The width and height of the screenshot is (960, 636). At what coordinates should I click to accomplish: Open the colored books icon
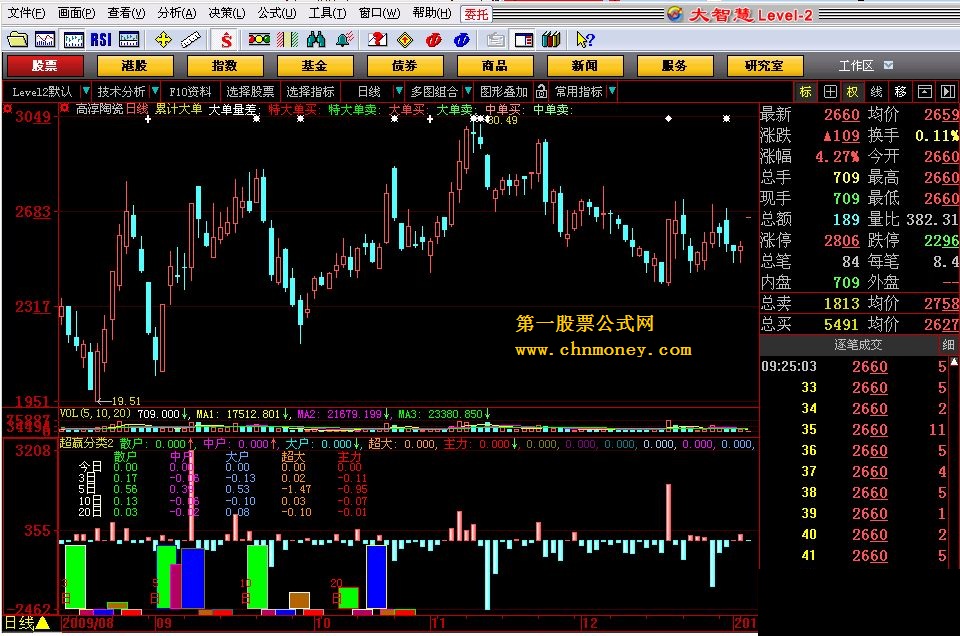point(551,40)
